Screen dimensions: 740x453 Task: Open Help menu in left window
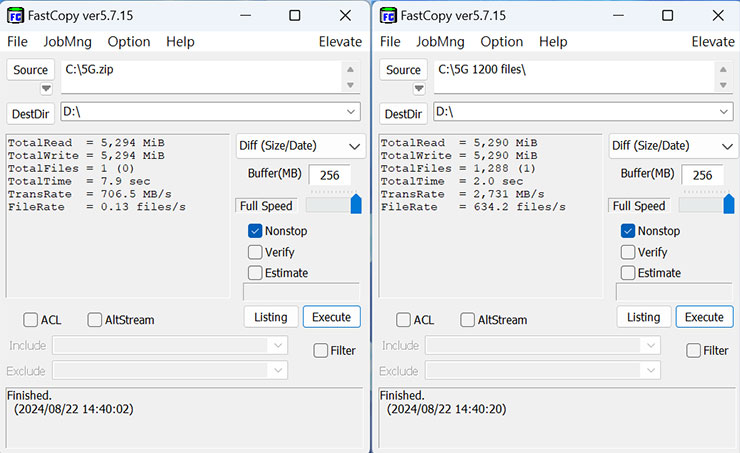[x=180, y=42]
